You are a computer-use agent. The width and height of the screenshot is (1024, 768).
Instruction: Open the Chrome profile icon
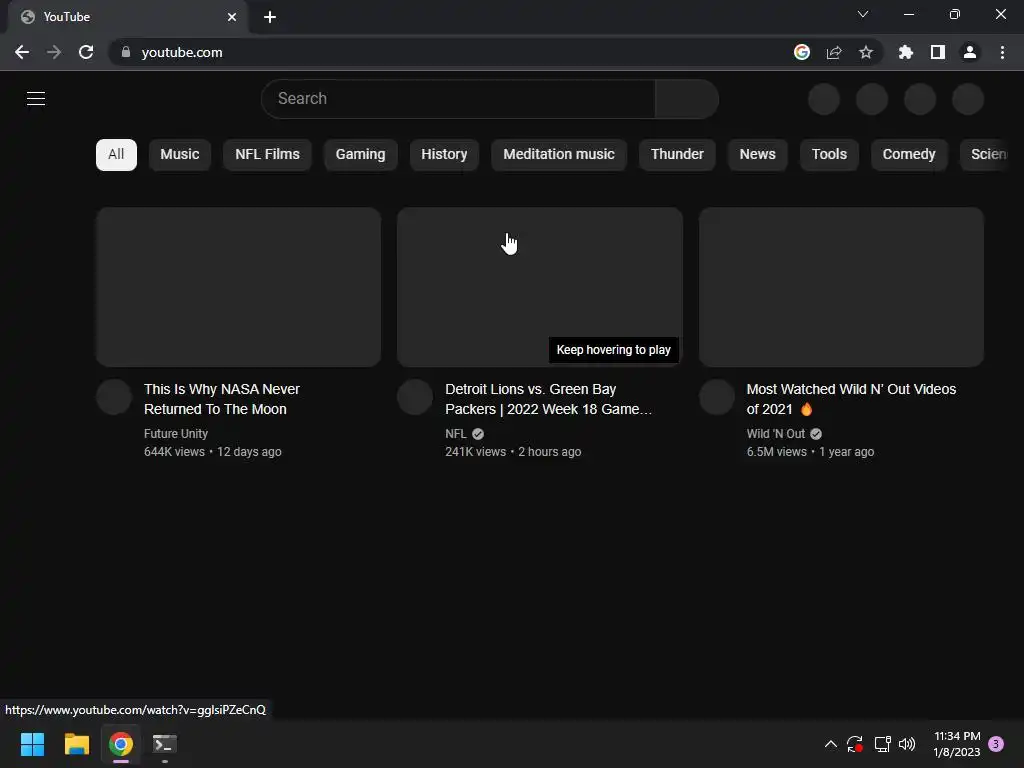point(970,52)
